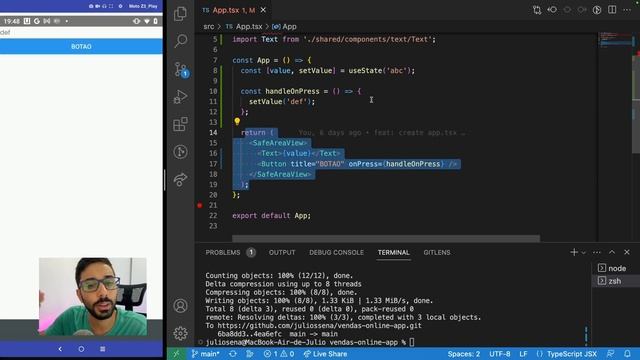
Task: Open Manage gear in activity bar
Action: pos(180,333)
